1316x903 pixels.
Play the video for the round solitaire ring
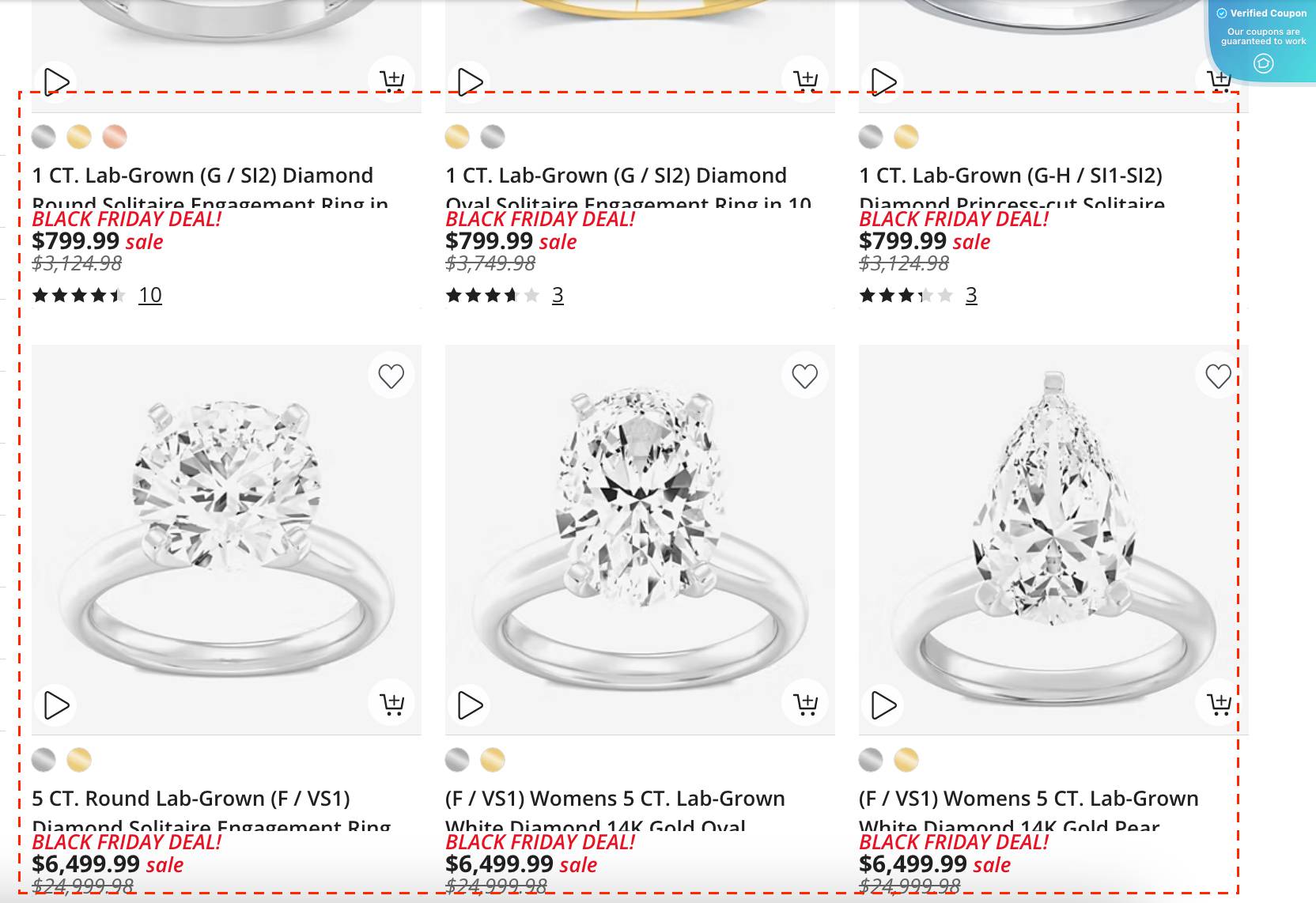(x=55, y=80)
